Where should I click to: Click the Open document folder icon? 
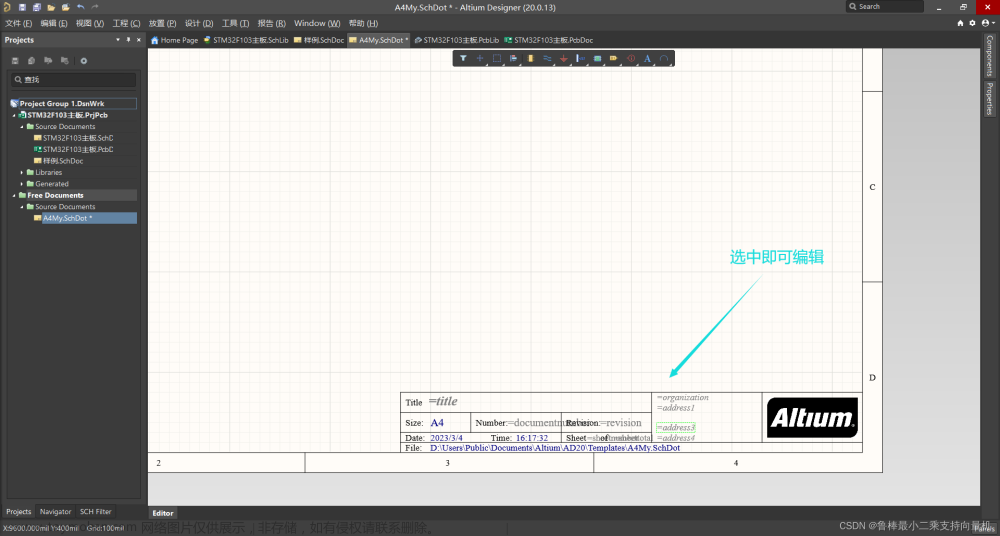tap(51, 7)
